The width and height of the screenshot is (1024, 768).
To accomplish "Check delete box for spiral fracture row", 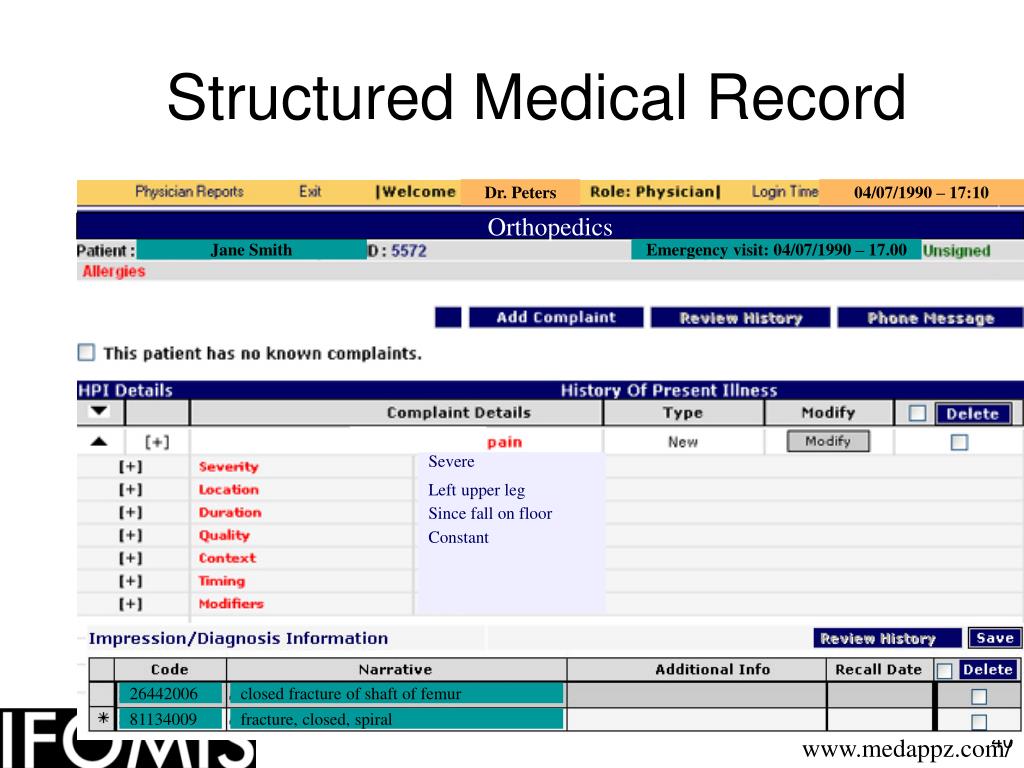I will tap(978, 722).
